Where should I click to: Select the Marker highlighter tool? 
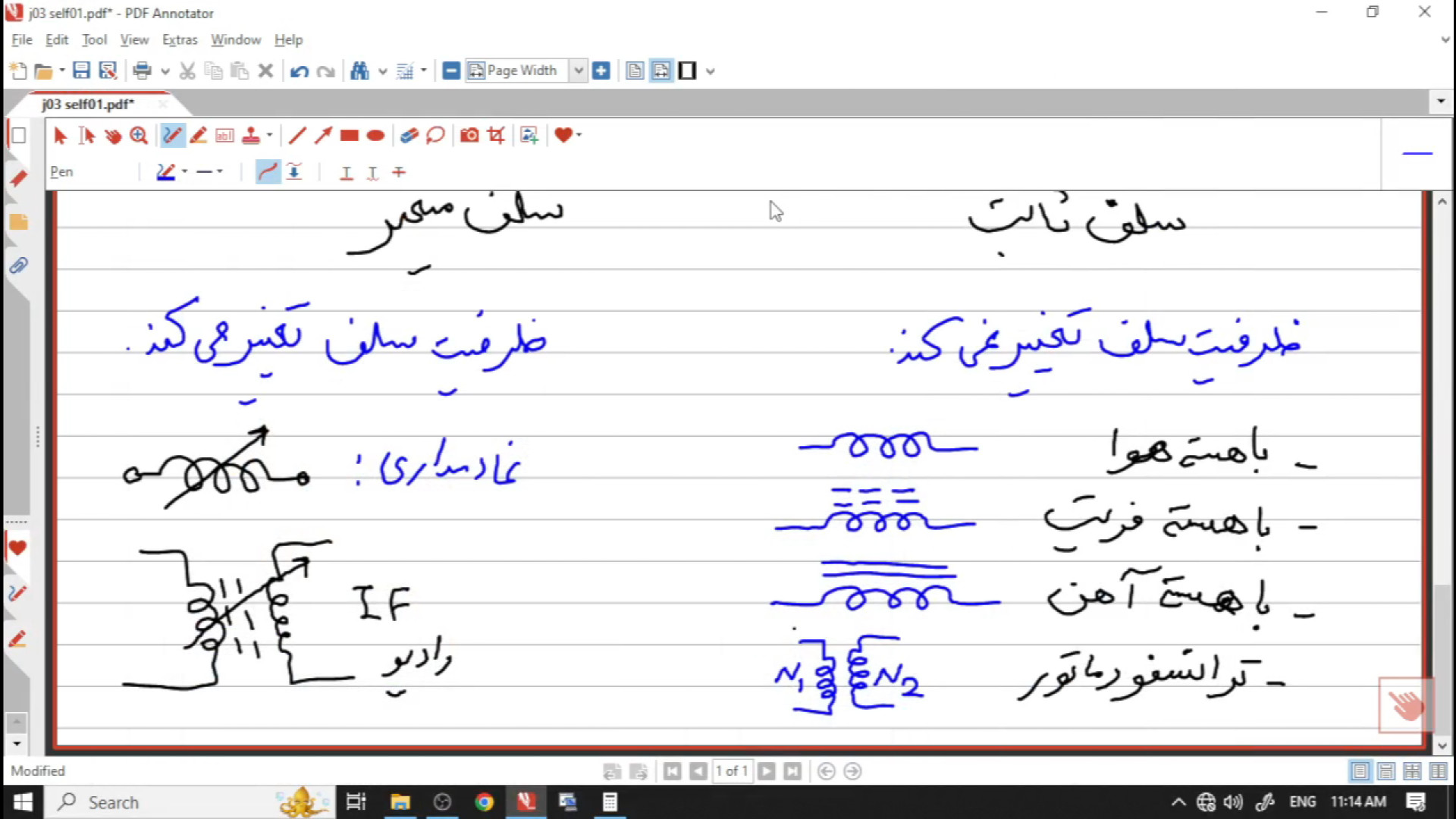point(199,136)
